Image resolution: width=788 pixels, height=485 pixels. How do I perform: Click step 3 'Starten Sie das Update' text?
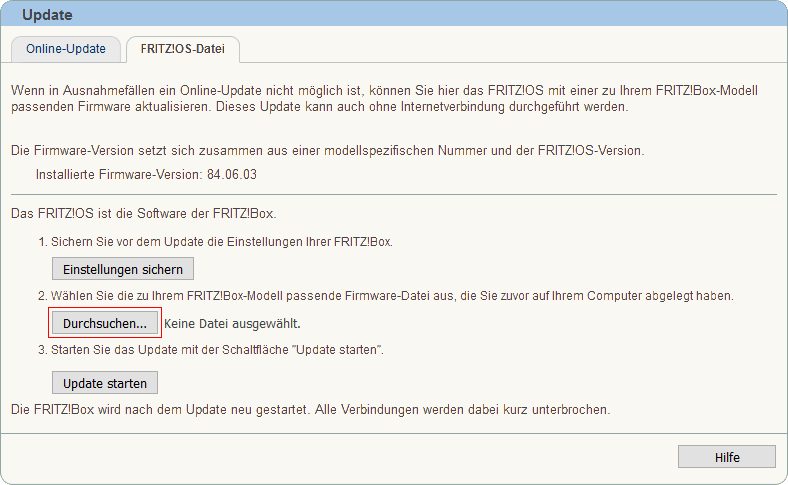click(217, 350)
